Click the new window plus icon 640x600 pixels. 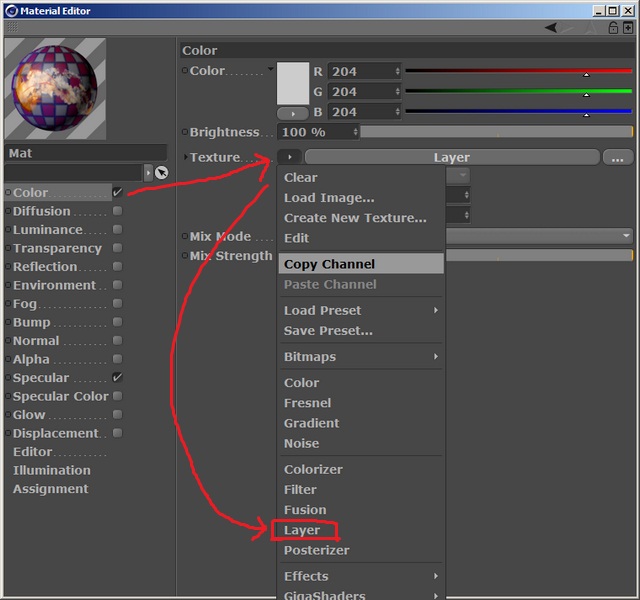point(628,28)
